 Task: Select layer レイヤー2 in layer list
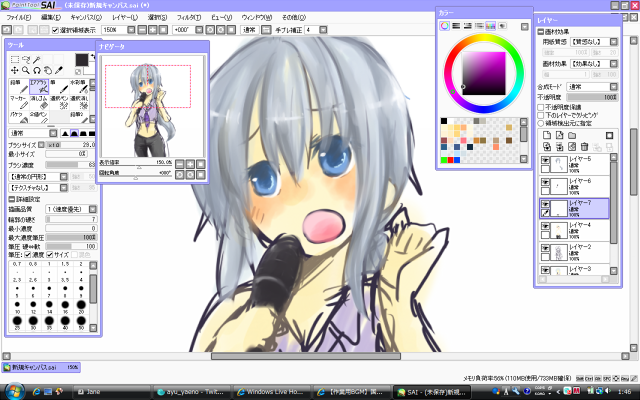tap(574, 252)
